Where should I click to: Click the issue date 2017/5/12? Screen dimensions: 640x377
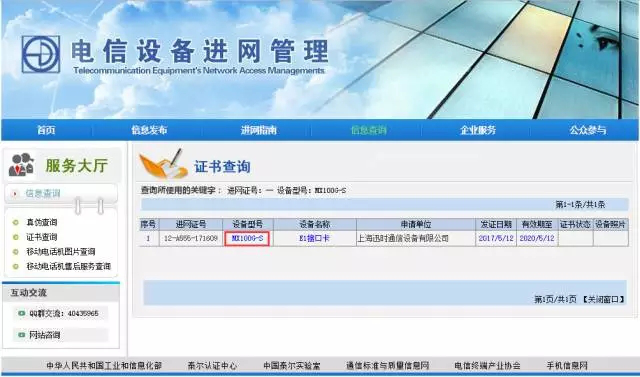496,238
